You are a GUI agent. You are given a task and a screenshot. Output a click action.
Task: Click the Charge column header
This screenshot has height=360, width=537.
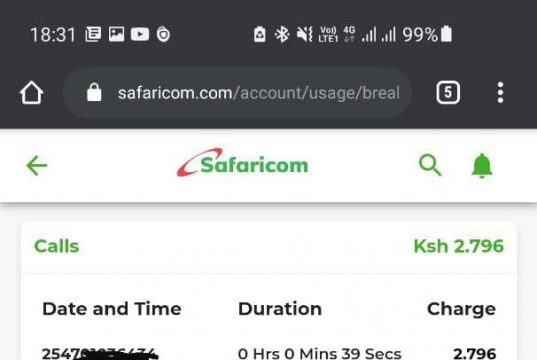click(x=461, y=309)
